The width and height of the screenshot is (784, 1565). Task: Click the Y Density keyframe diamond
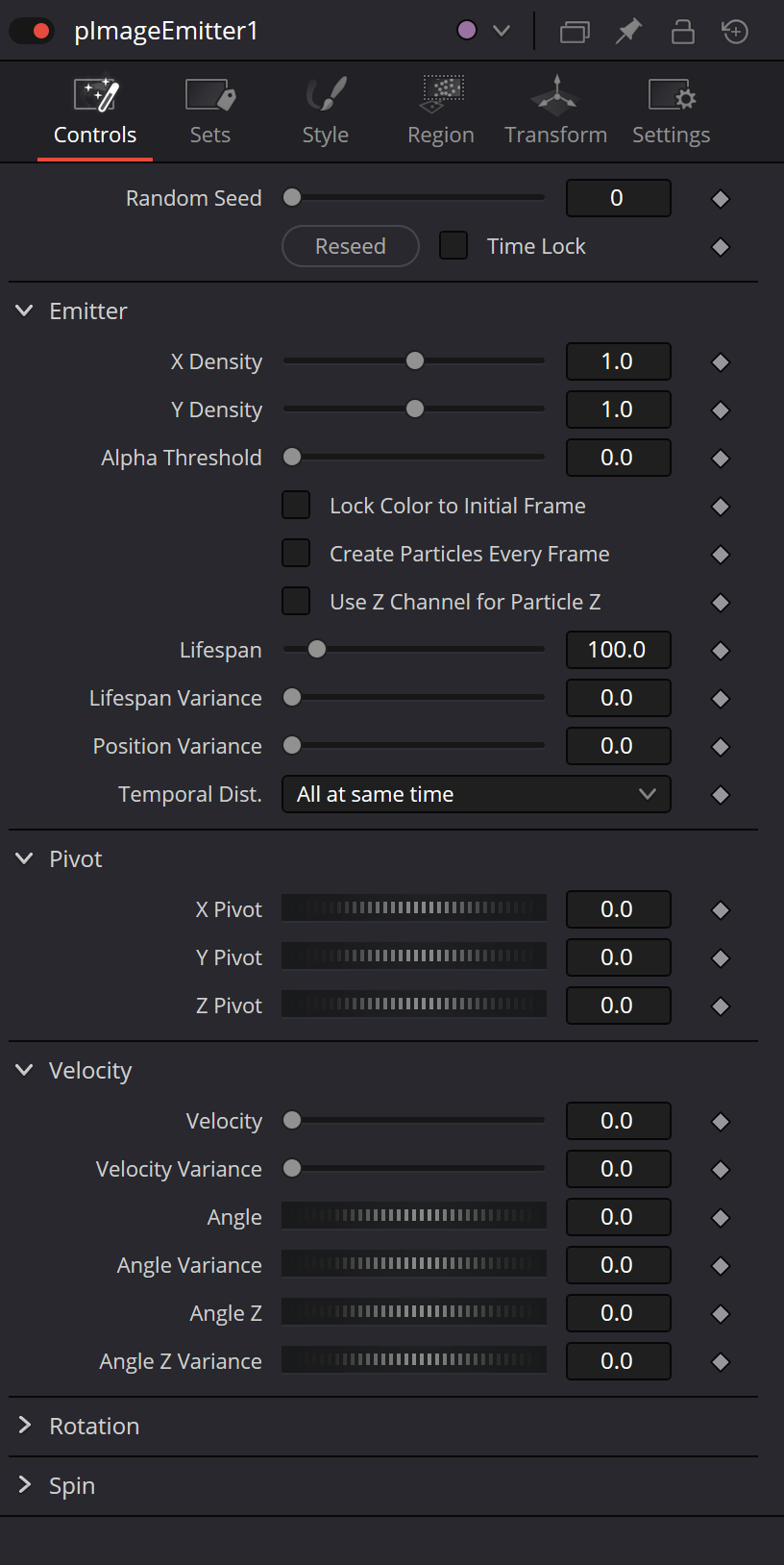tap(721, 410)
